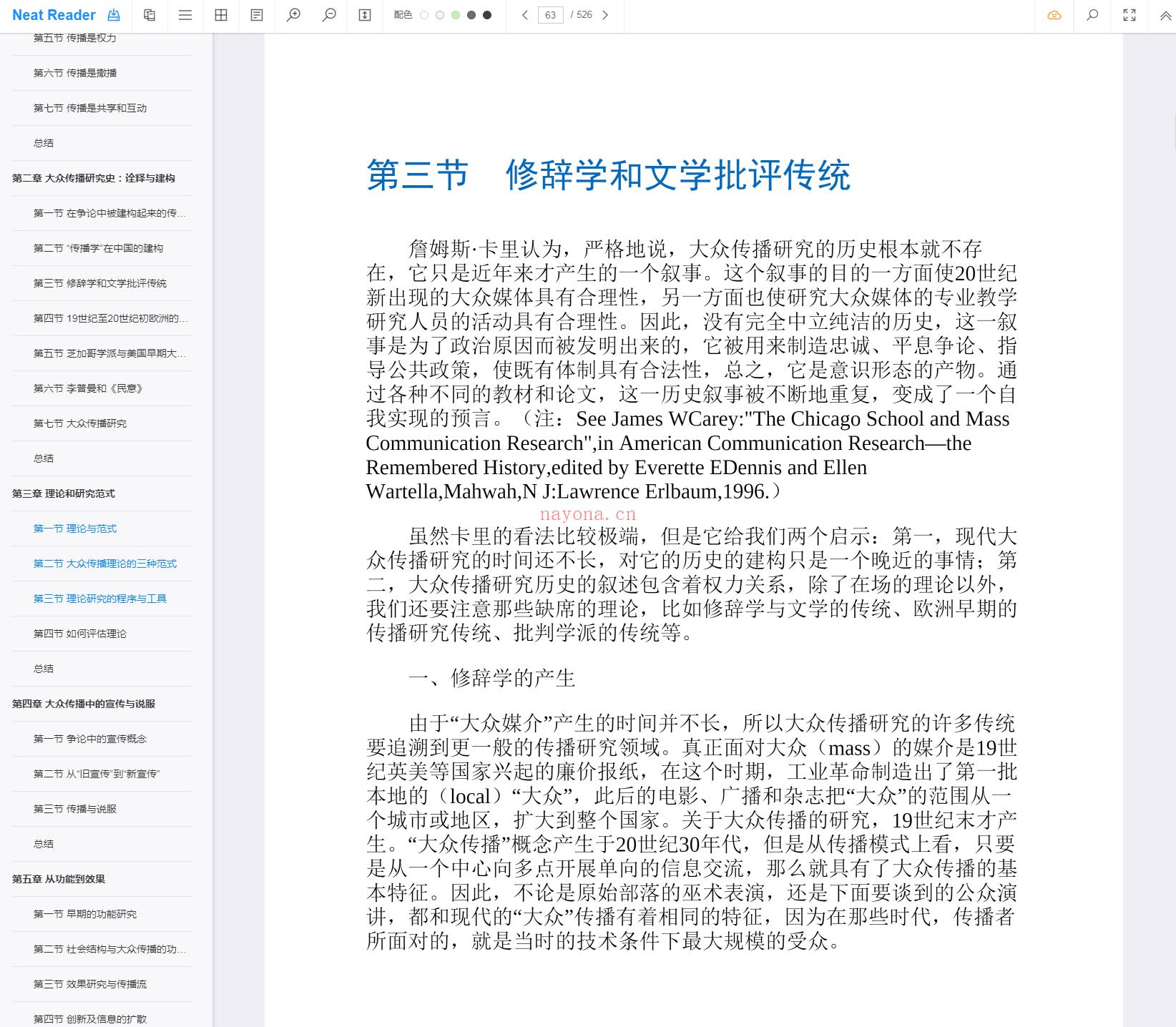Zoom out with the magnifier minus icon
The image size is (1176, 1027).
click(x=329, y=15)
